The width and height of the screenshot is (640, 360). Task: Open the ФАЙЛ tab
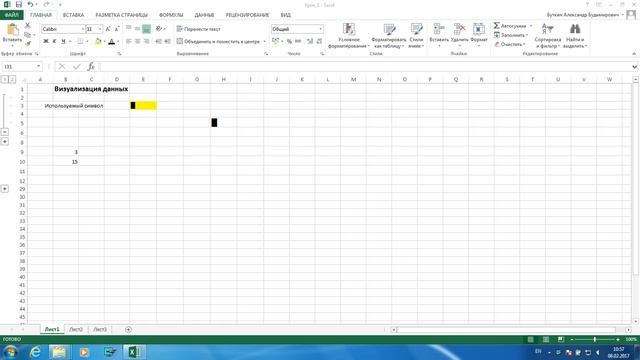pos(11,15)
